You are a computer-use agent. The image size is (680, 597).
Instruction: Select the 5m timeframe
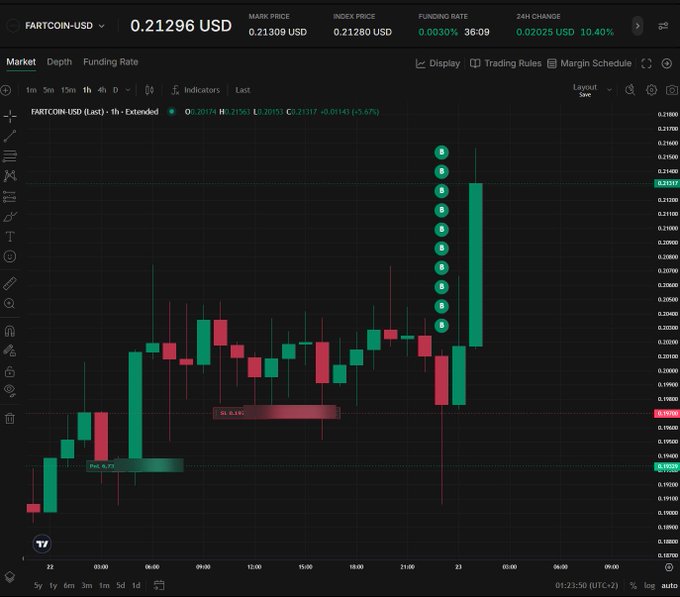point(49,90)
